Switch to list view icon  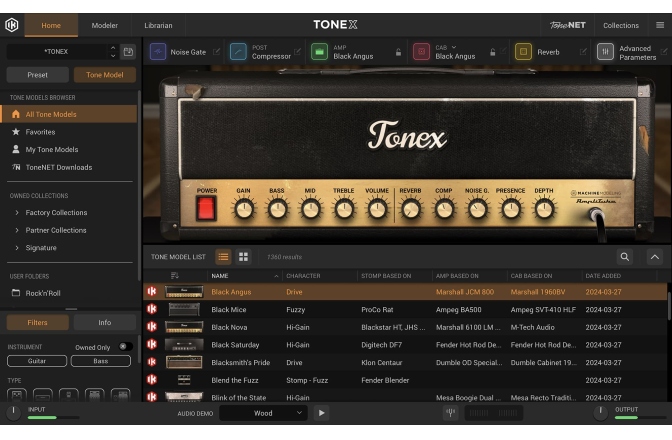tap(223, 257)
